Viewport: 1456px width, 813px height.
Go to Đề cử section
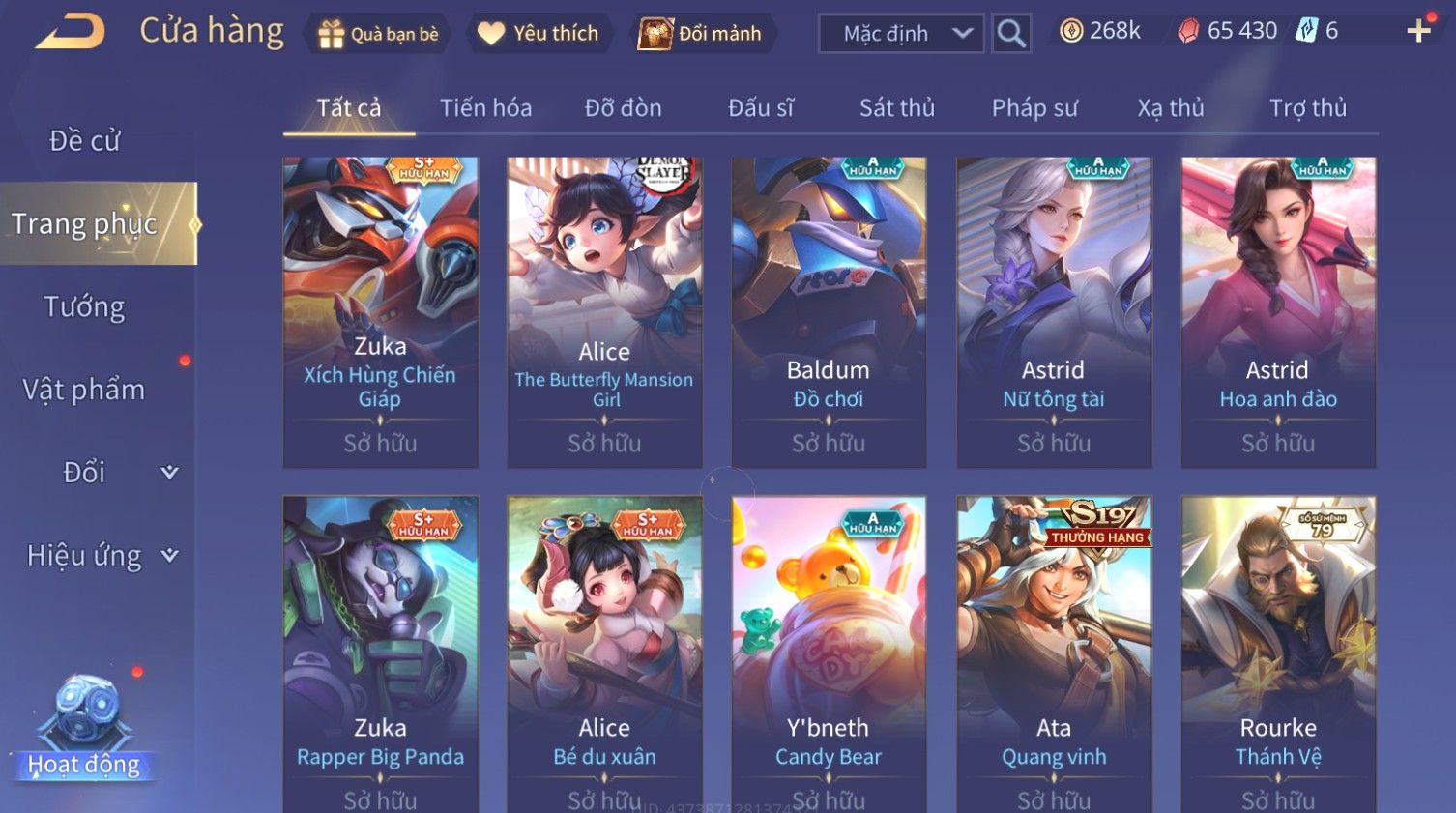[x=85, y=141]
